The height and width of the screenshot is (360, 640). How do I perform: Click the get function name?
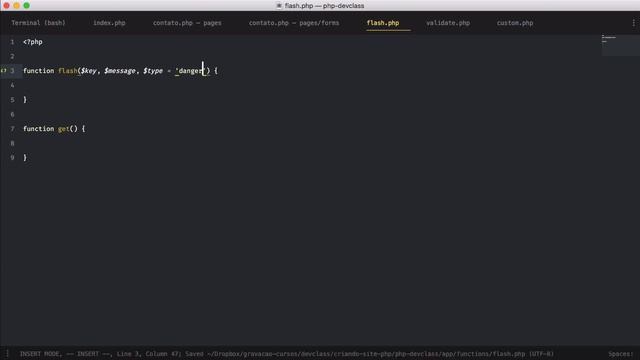(x=63, y=129)
